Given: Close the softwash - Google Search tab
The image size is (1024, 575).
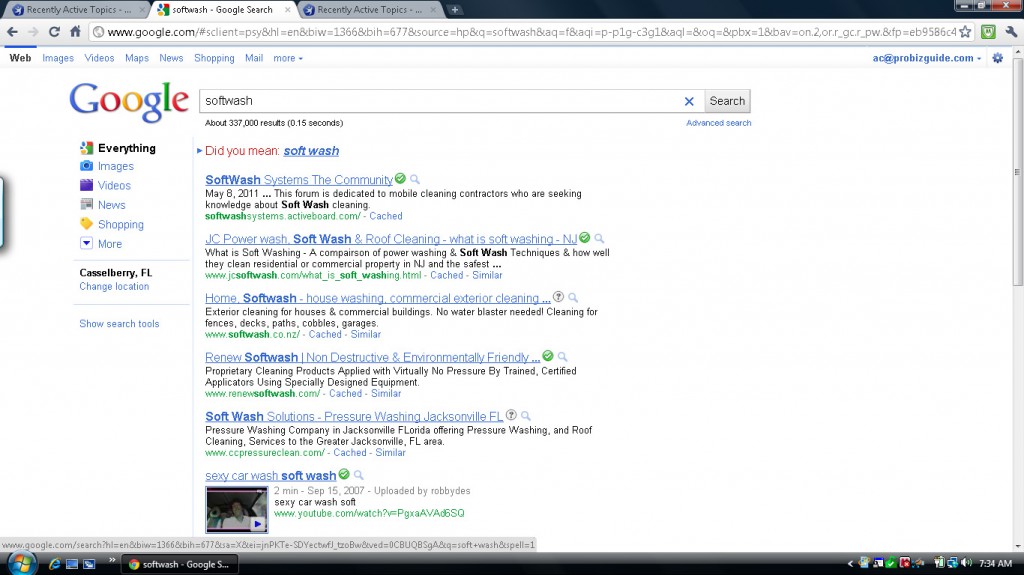Looking at the screenshot, I should click(287, 10).
